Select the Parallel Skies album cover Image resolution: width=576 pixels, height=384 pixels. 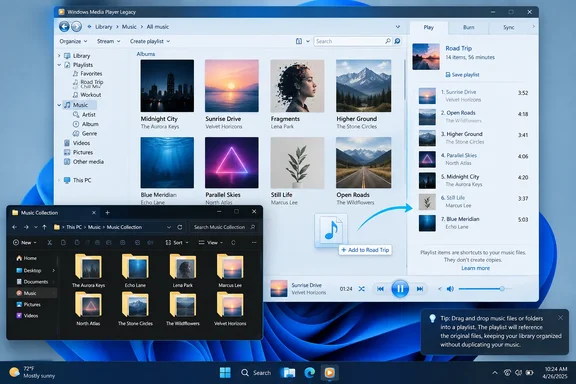click(x=232, y=162)
